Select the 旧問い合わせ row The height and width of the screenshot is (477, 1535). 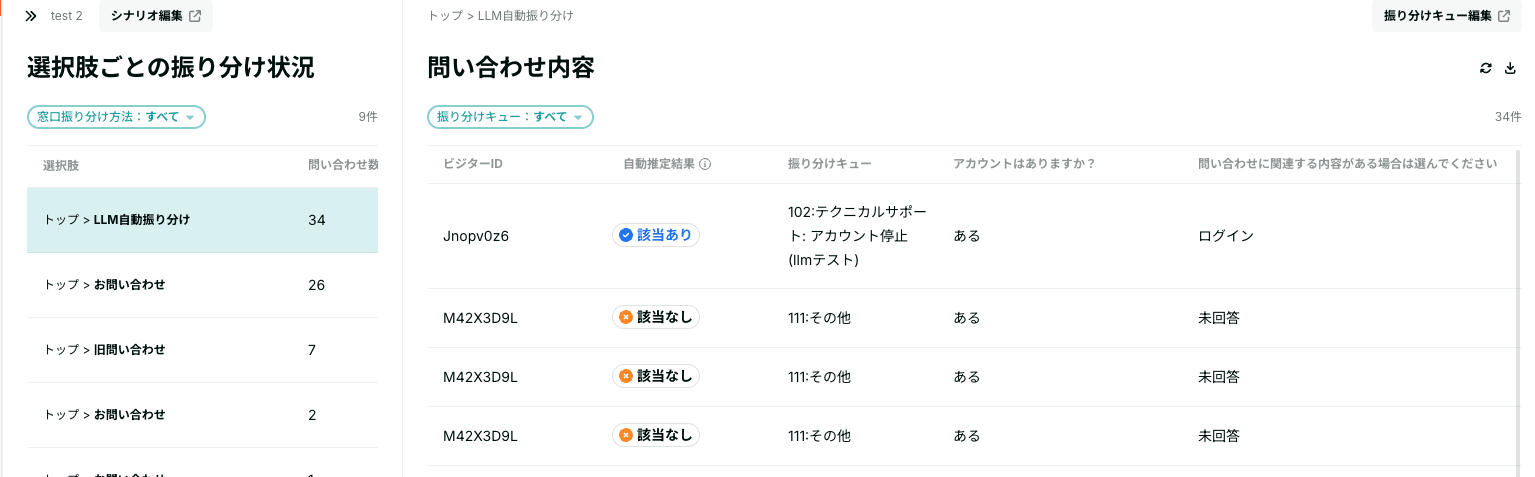(x=202, y=350)
